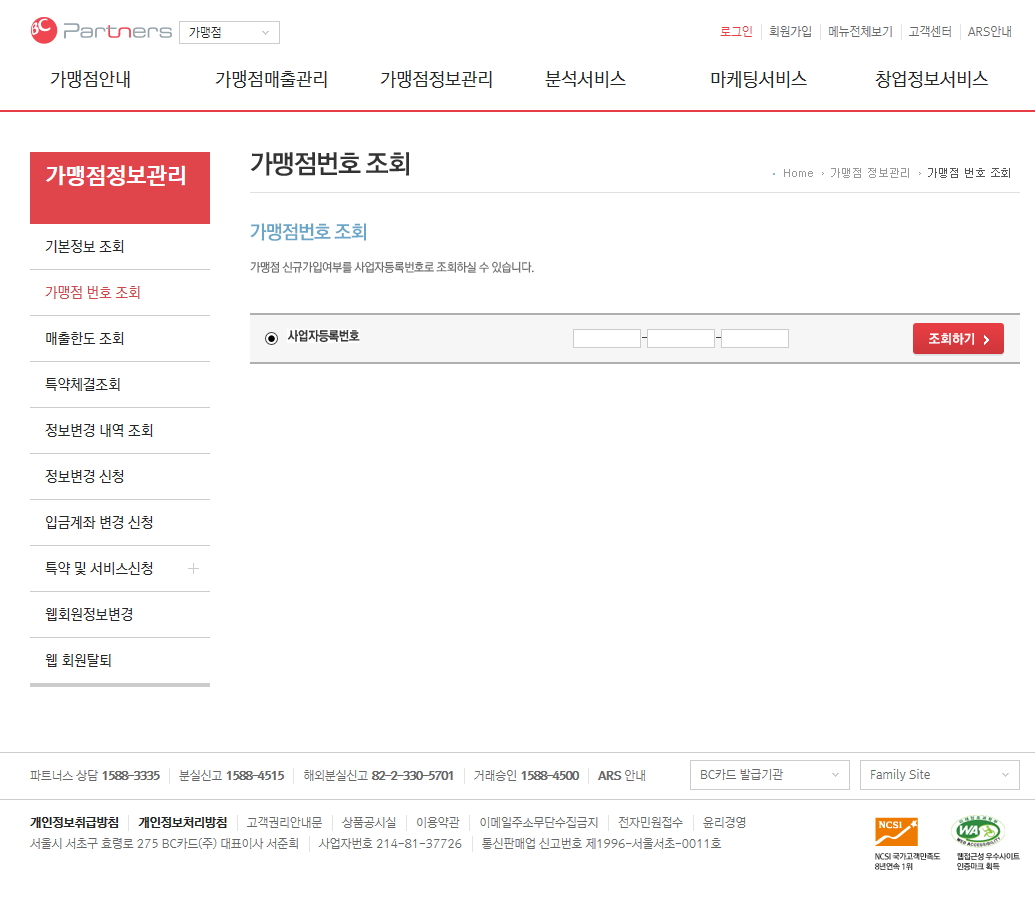Viewport: 1035px width, 904px height.
Task: Open the 마케팅서비스 menu
Action: tap(758, 79)
